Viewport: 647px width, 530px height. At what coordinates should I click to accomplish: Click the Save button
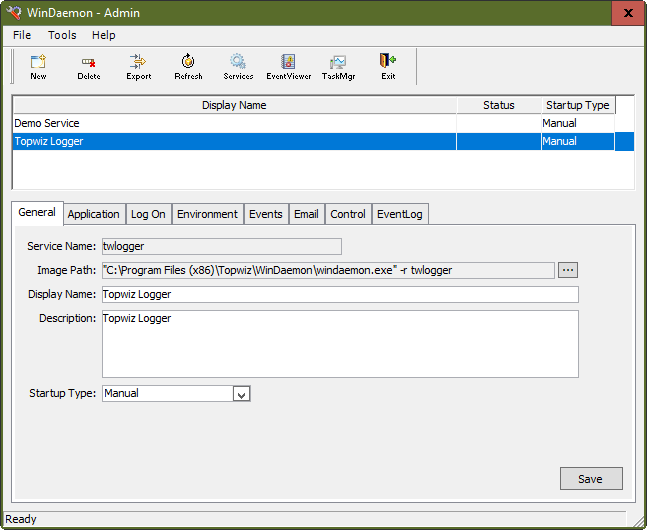click(590, 479)
